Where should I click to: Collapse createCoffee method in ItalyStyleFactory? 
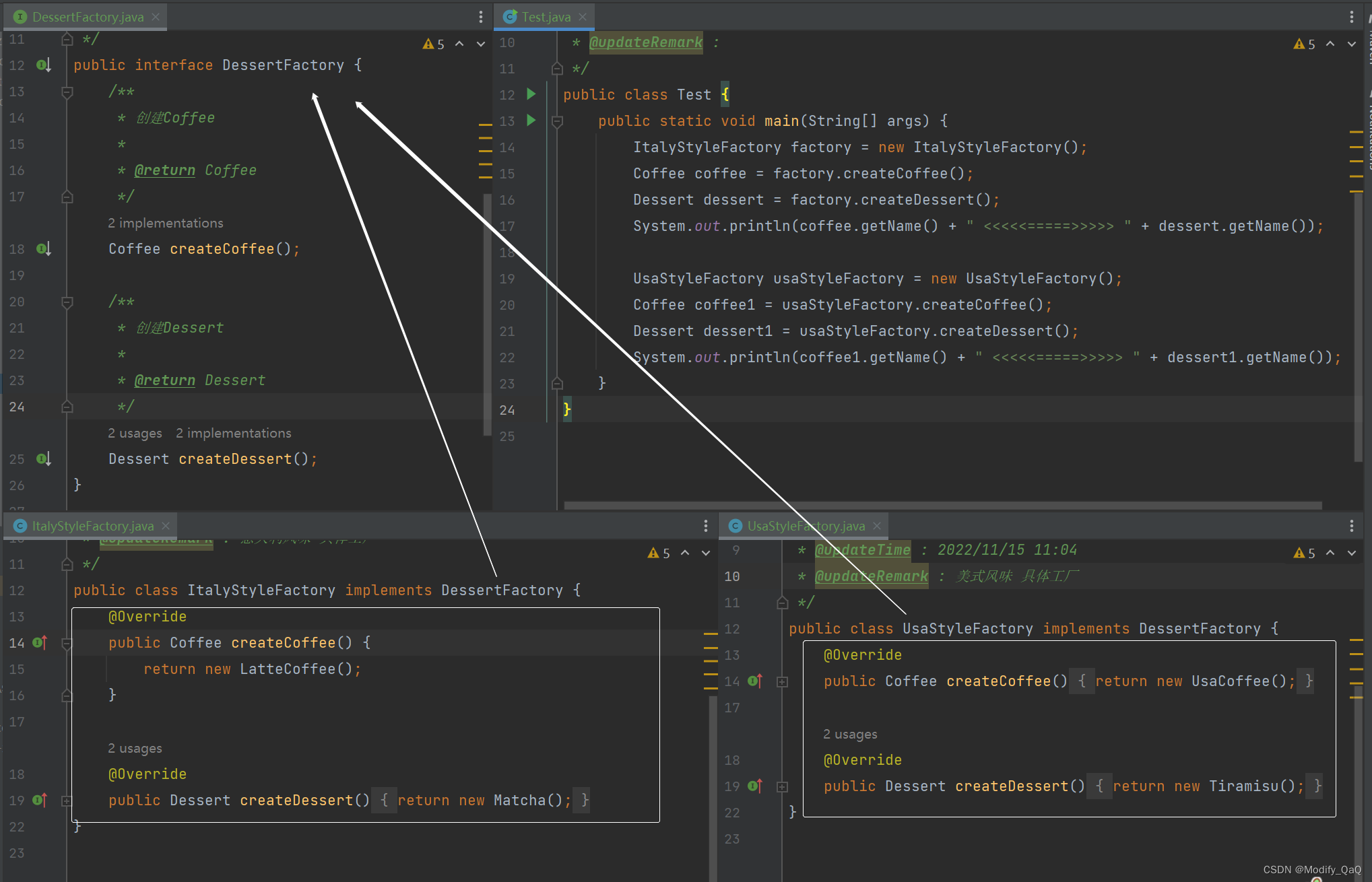(x=67, y=643)
